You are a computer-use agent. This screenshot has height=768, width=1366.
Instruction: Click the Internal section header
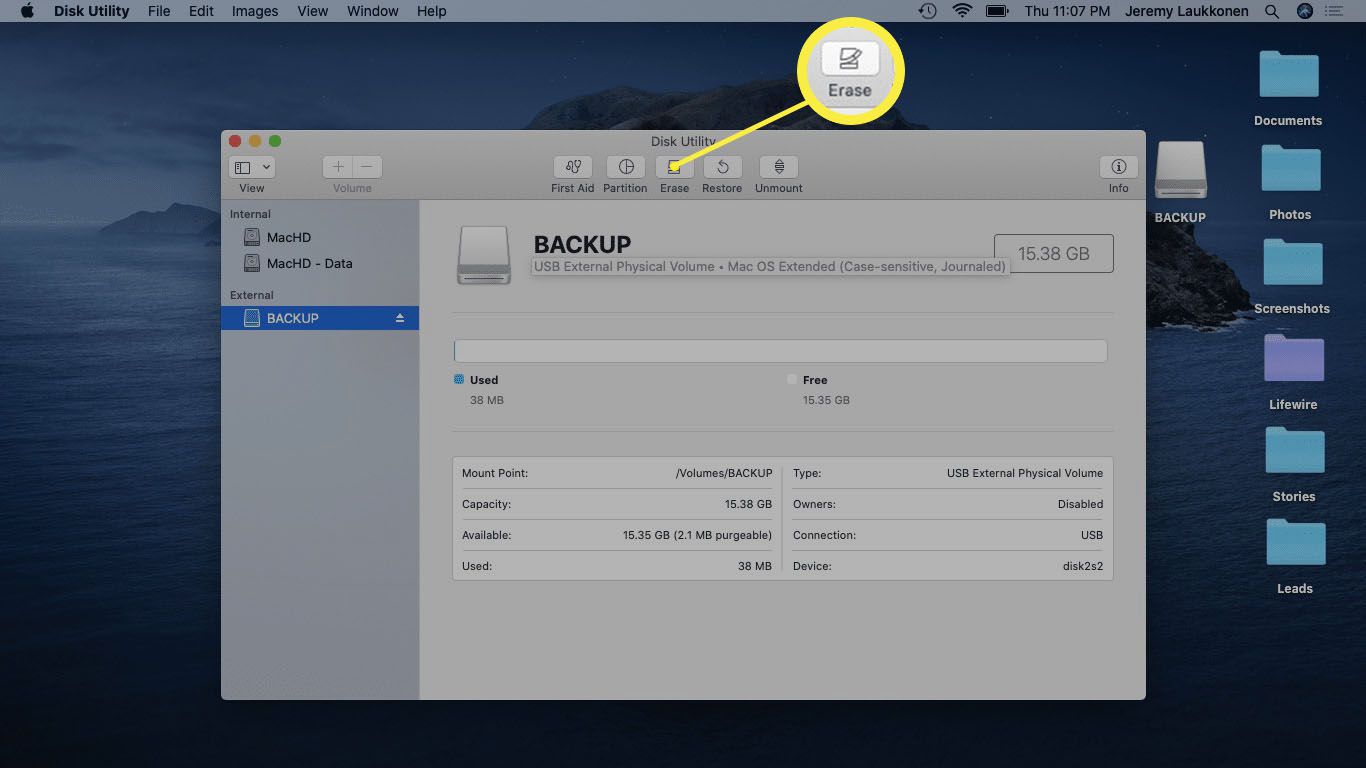[x=250, y=214]
